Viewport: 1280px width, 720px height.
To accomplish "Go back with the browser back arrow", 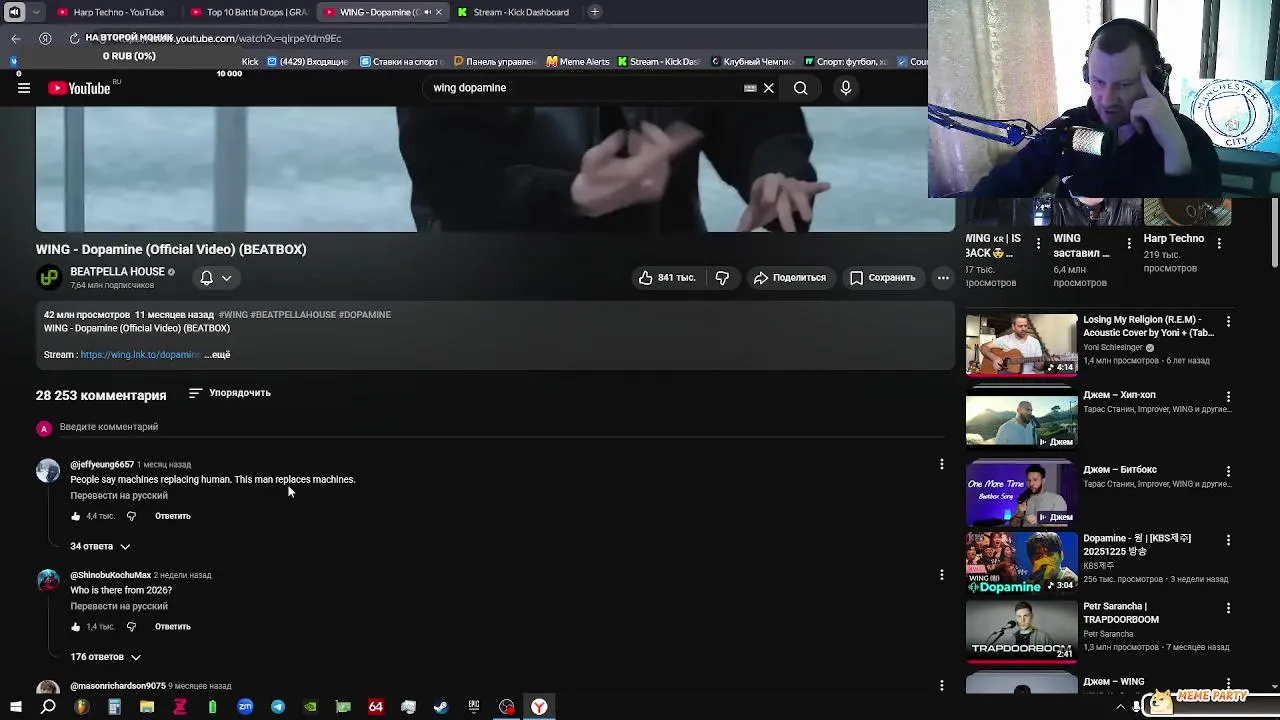I will point(15,38).
